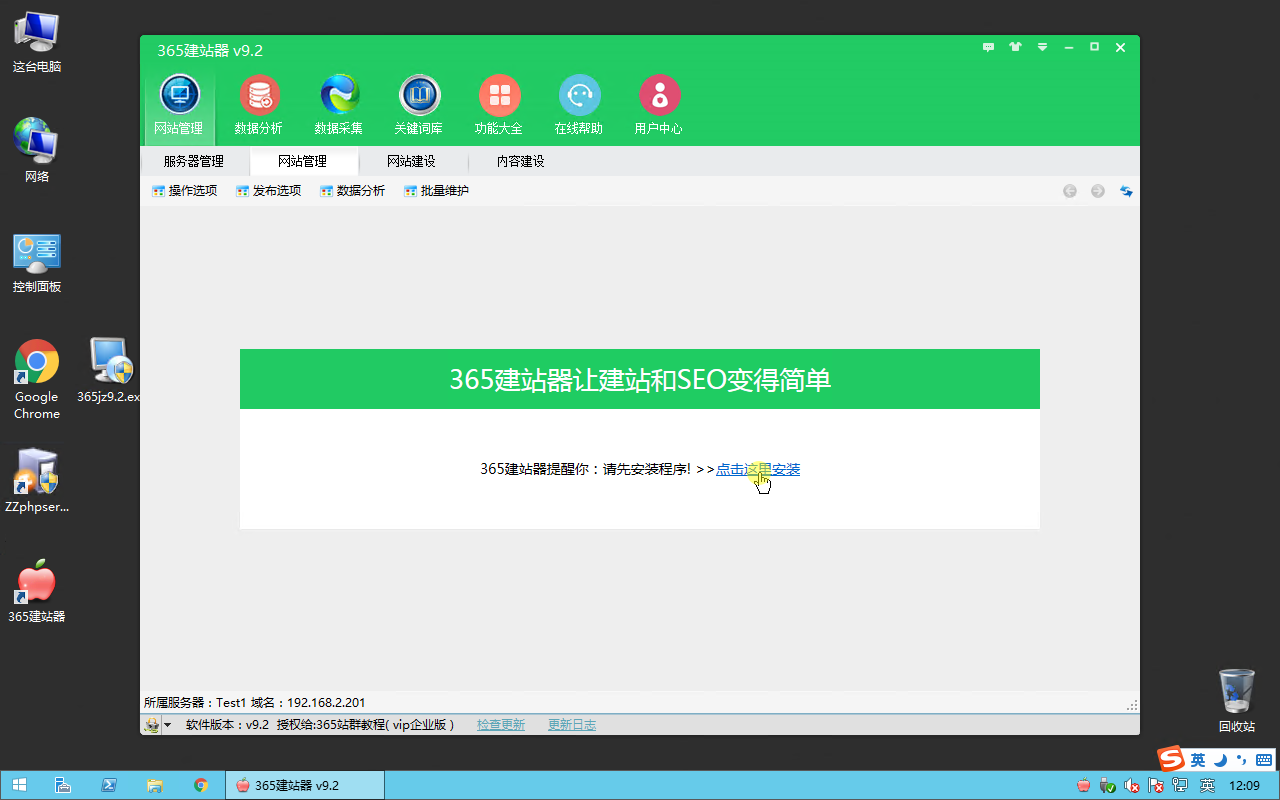Click the blue refresh arrows icon

coord(1126,191)
